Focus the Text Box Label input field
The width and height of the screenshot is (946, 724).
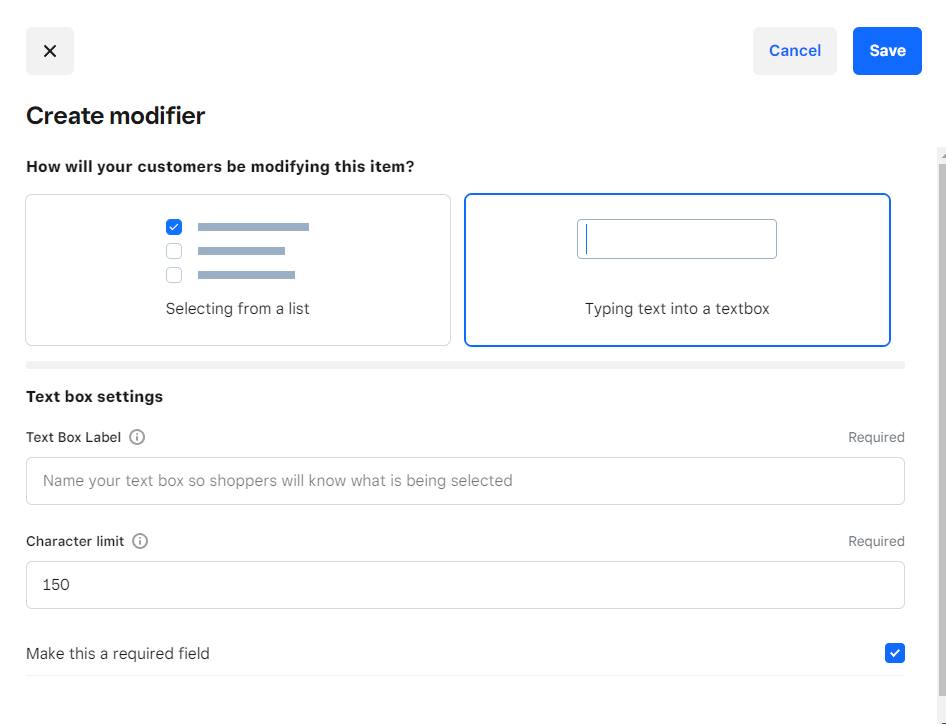coord(465,481)
